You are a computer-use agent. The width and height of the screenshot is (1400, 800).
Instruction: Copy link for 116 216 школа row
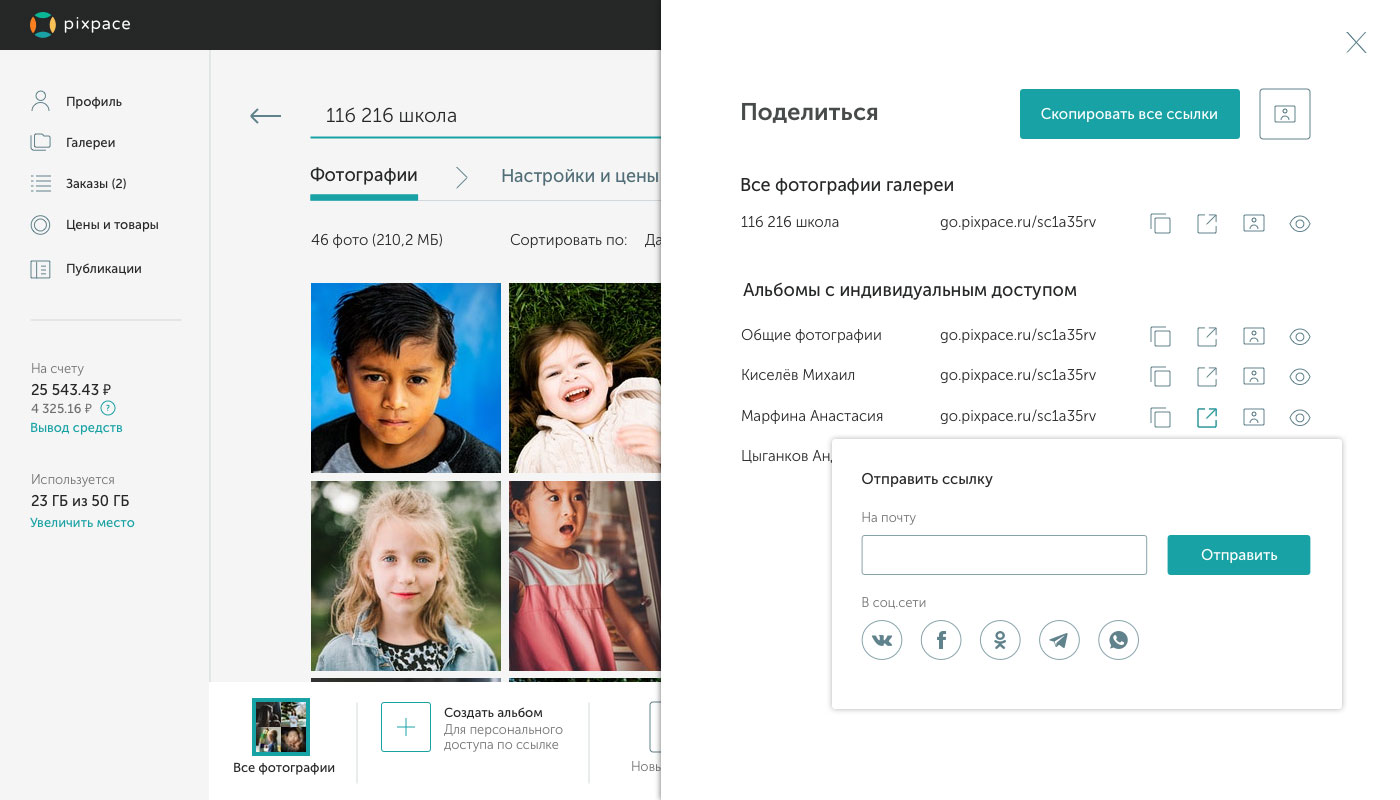pos(1160,224)
